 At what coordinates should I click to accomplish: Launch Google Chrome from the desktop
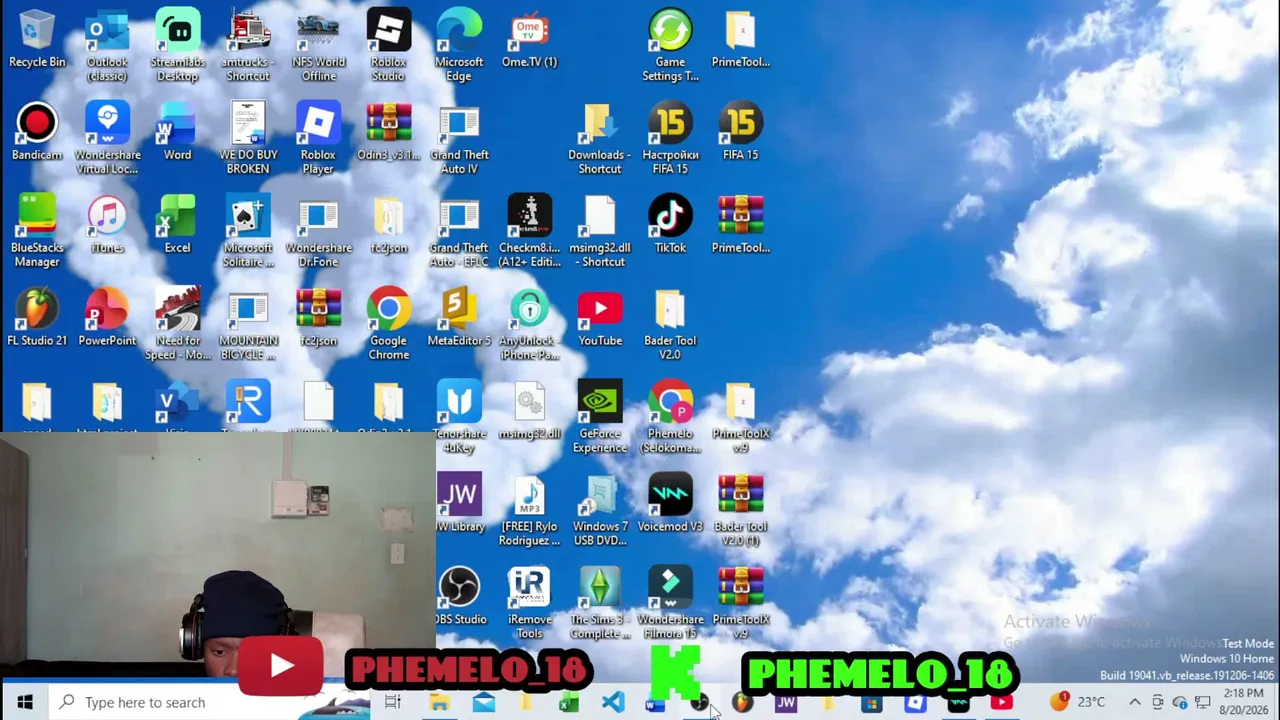[x=389, y=326]
